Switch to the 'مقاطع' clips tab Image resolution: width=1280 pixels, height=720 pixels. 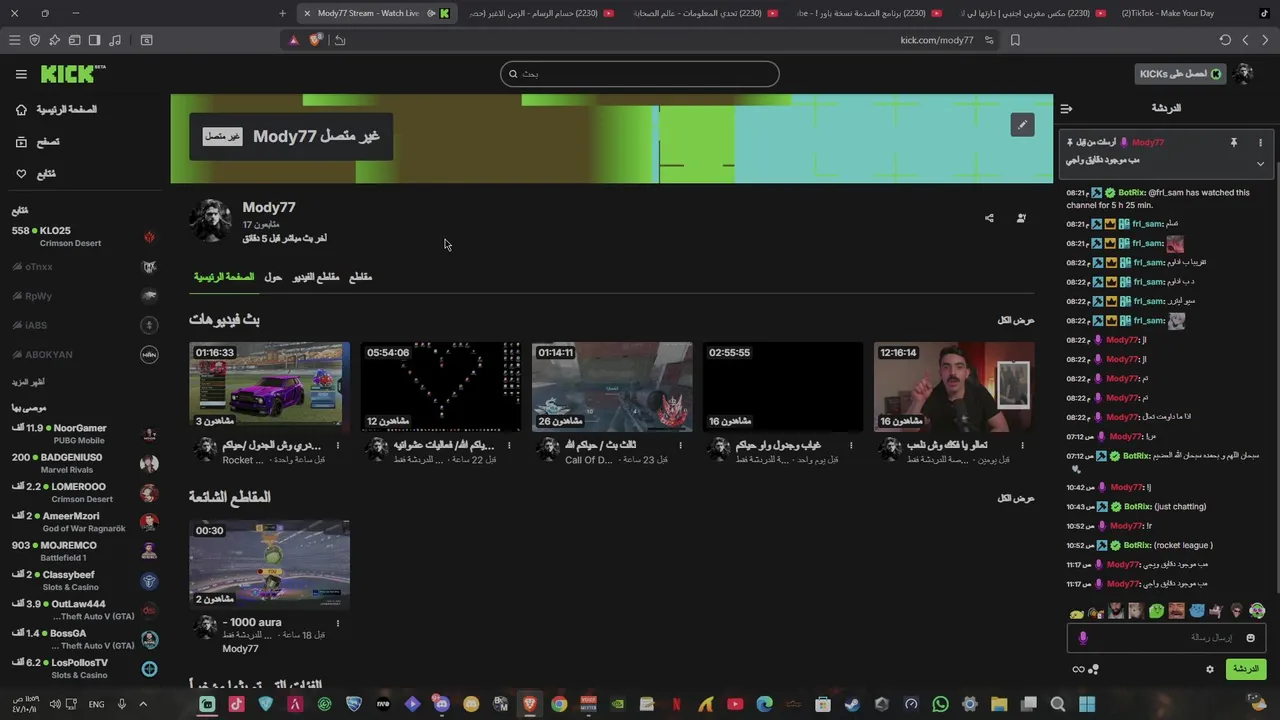[x=360, y=277]
